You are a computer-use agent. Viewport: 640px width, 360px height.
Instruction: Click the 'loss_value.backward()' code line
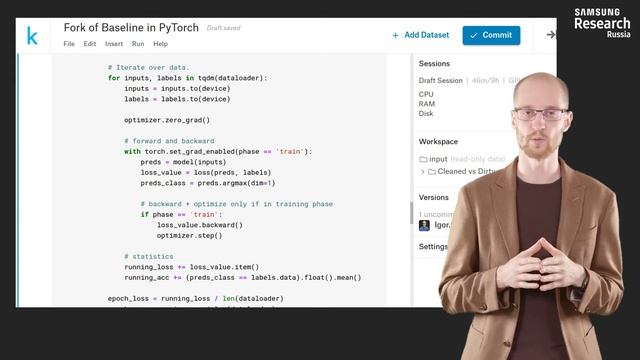coord(200,225)
